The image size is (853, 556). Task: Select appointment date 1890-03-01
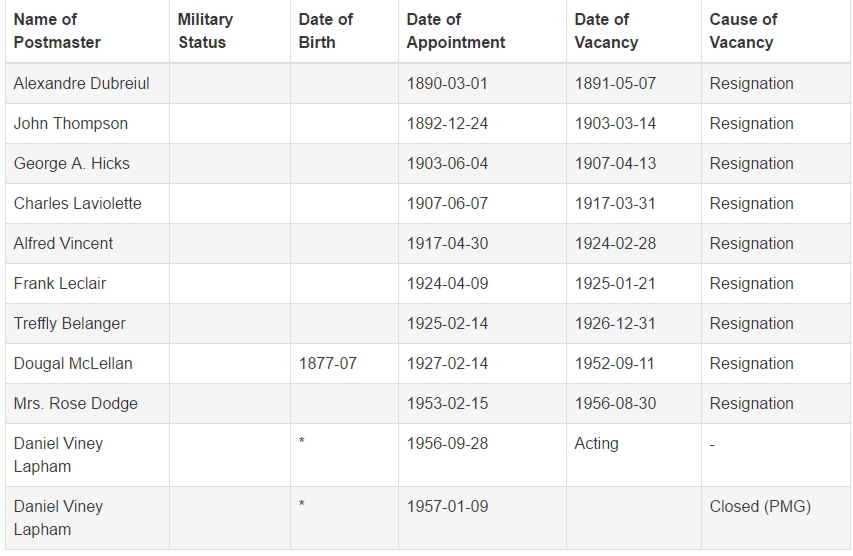point(447,84)
